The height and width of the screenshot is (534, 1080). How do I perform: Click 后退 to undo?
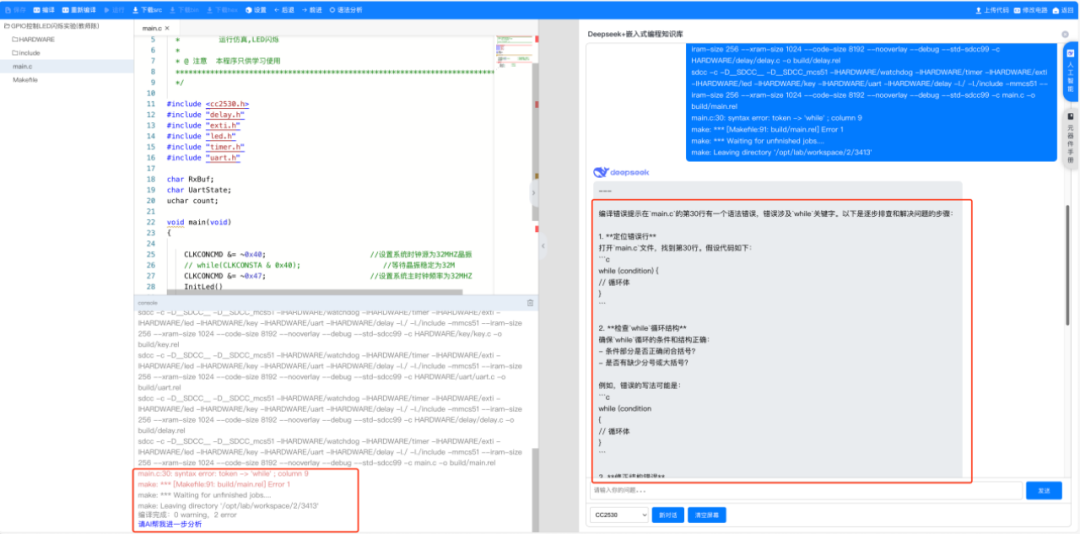point(284,10)
